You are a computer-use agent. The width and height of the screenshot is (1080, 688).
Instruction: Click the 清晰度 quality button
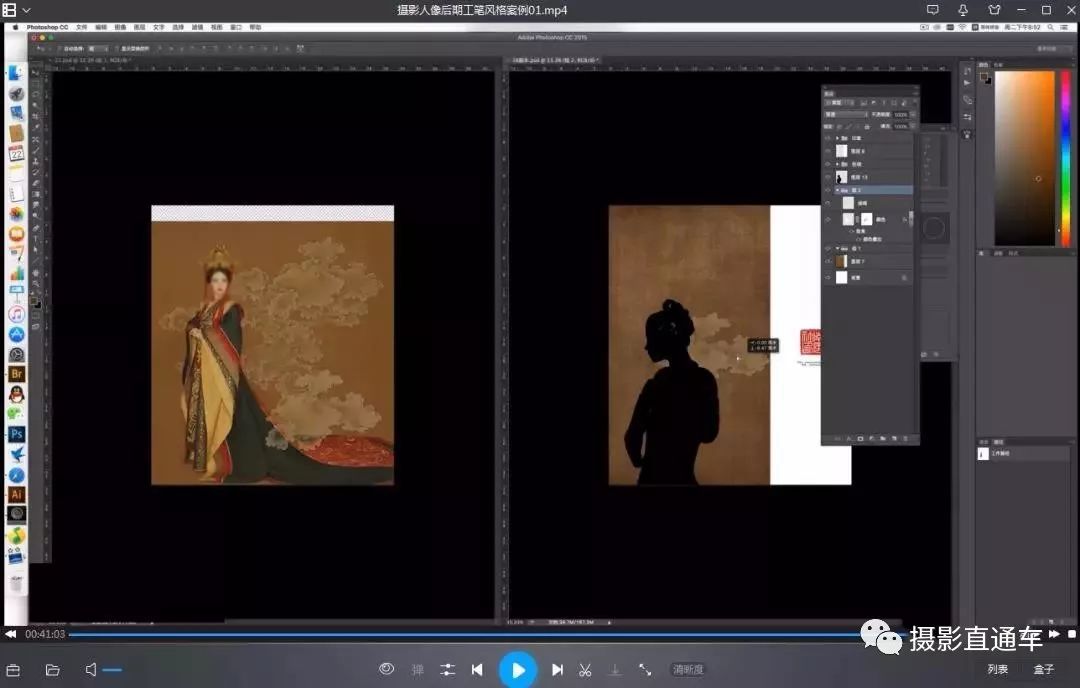pos(688,669)
